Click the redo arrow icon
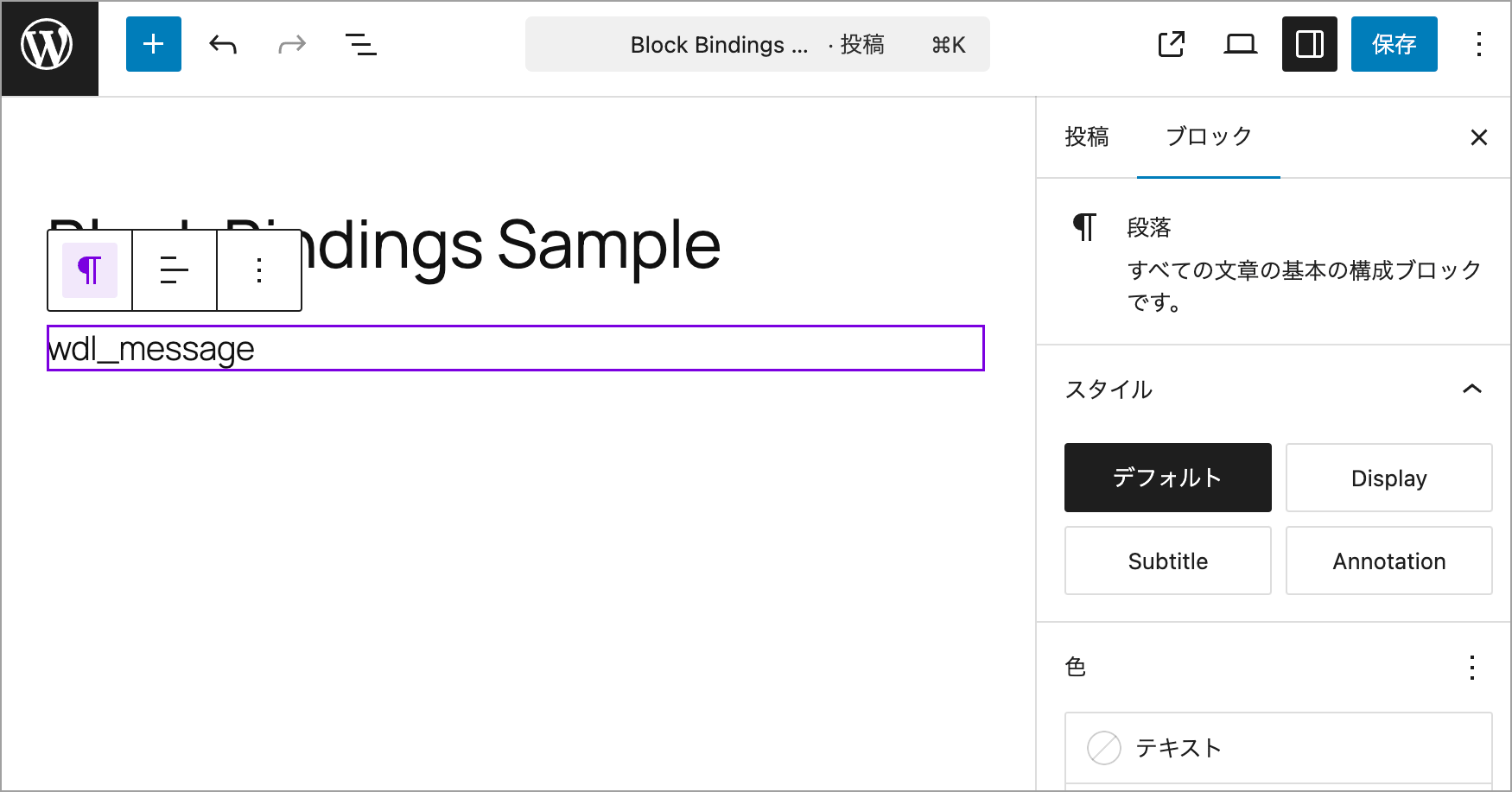The image size is (1512, 792). (x=292, y=44)
